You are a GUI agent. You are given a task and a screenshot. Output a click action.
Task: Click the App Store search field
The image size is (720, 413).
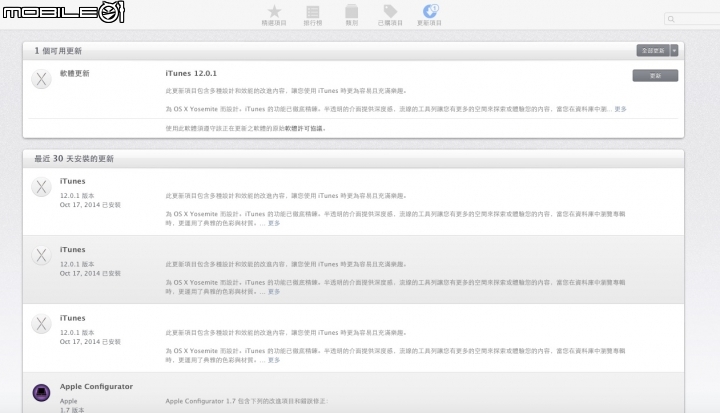click(x=692, y=19)
